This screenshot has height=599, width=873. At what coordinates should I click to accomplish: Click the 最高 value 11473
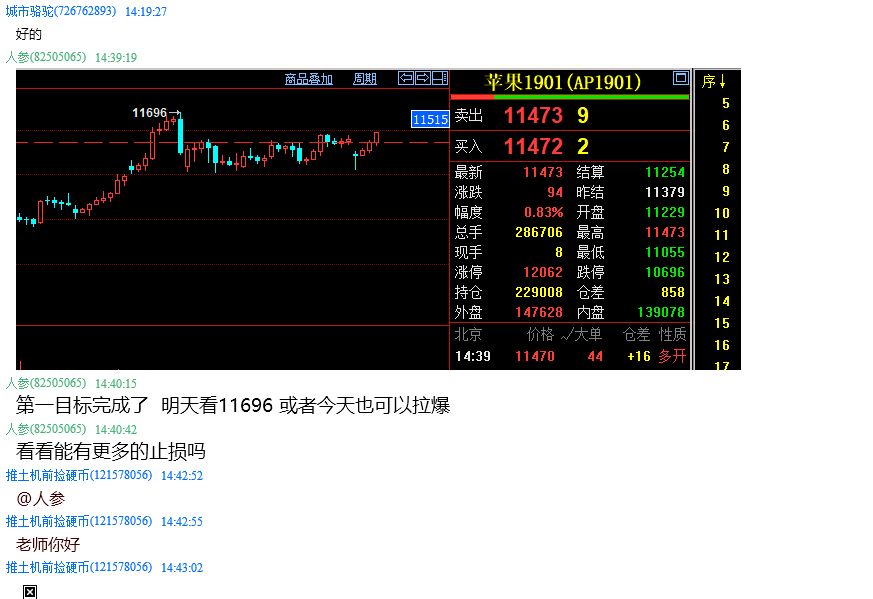665,233
